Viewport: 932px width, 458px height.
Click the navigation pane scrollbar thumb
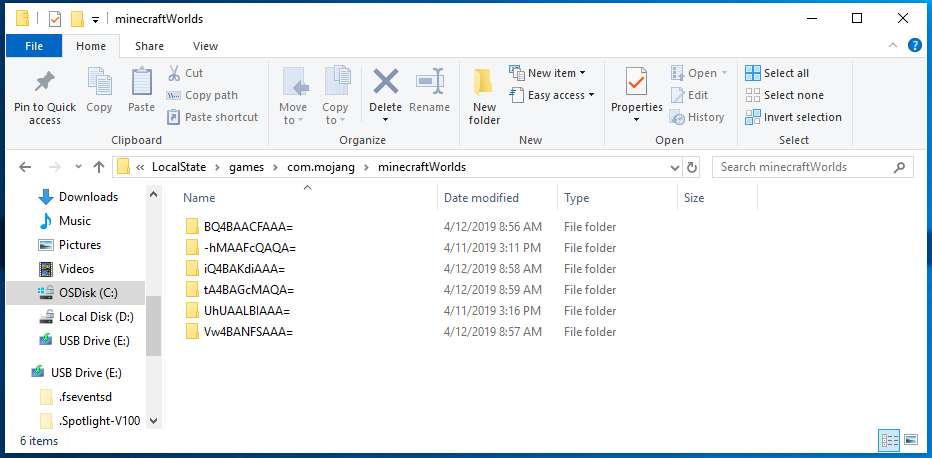click(153, 326)
